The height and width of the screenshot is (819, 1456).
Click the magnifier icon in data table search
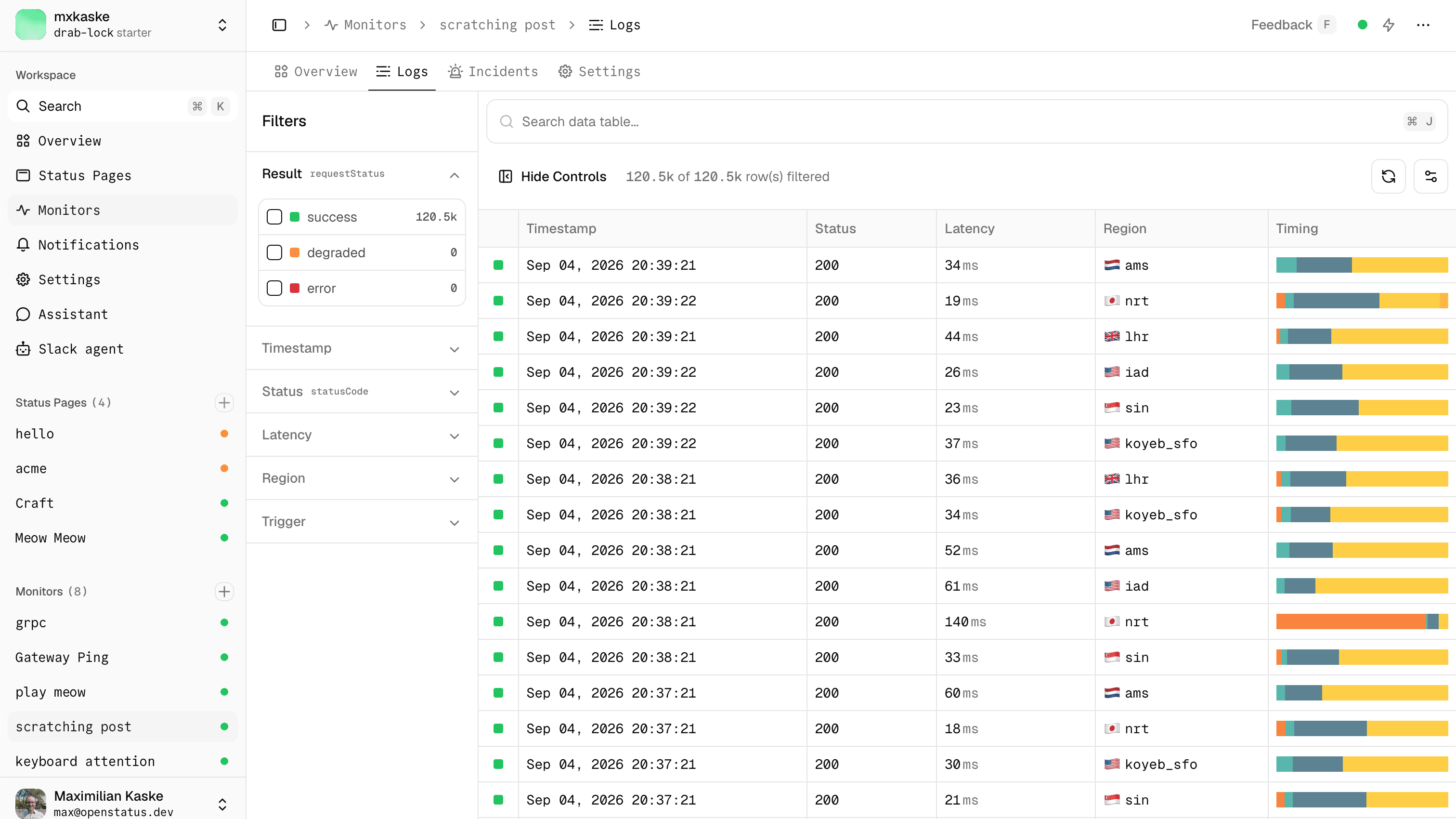pyautogui.click(x=507, y=121)
